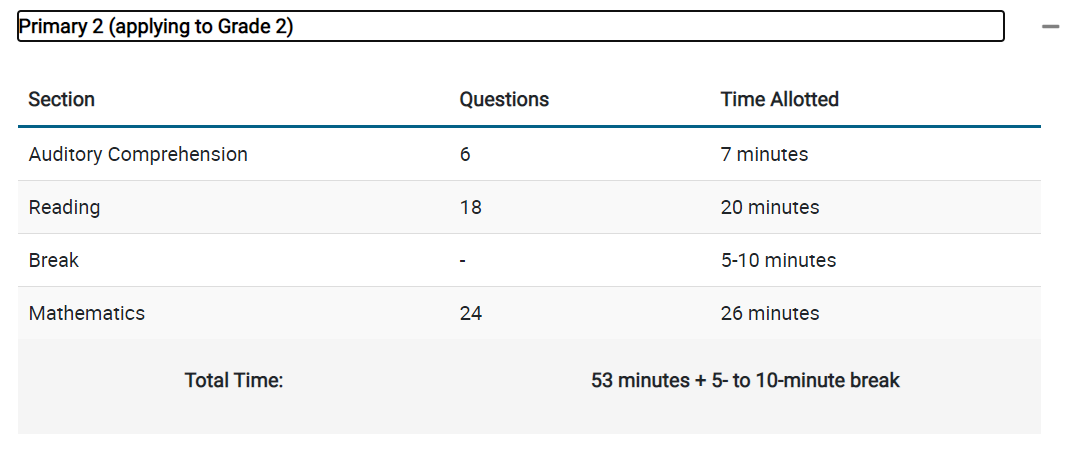1077x466 pixels.
Task: Click the 5-10 minutes break time cell
Action: tap(778, 260)
